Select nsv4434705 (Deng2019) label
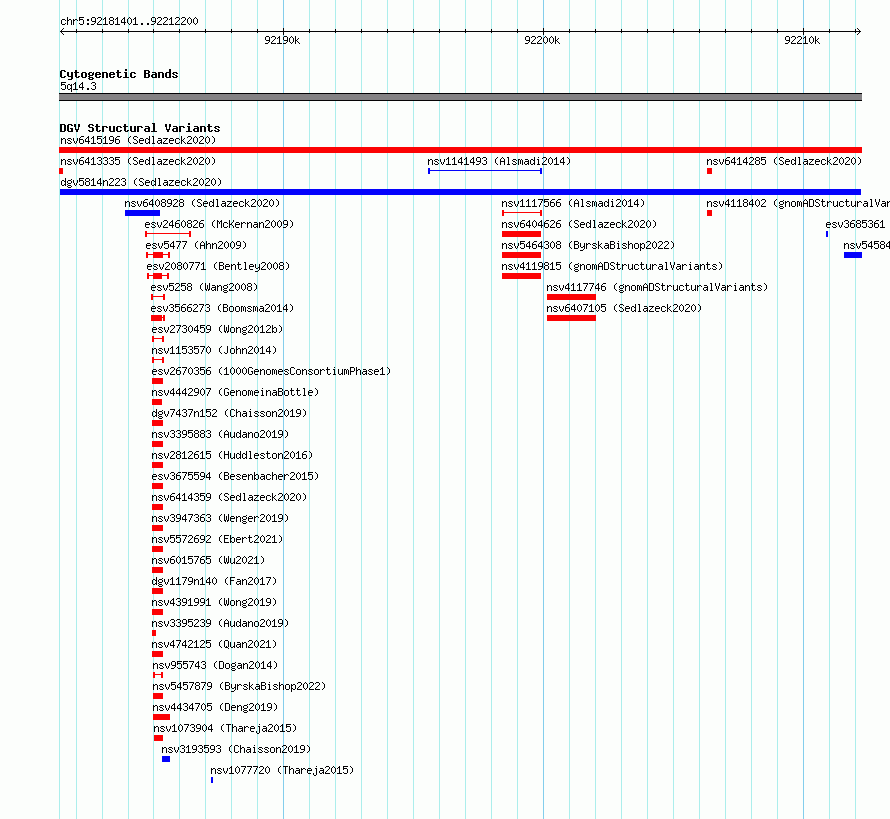 coord(215,707)
